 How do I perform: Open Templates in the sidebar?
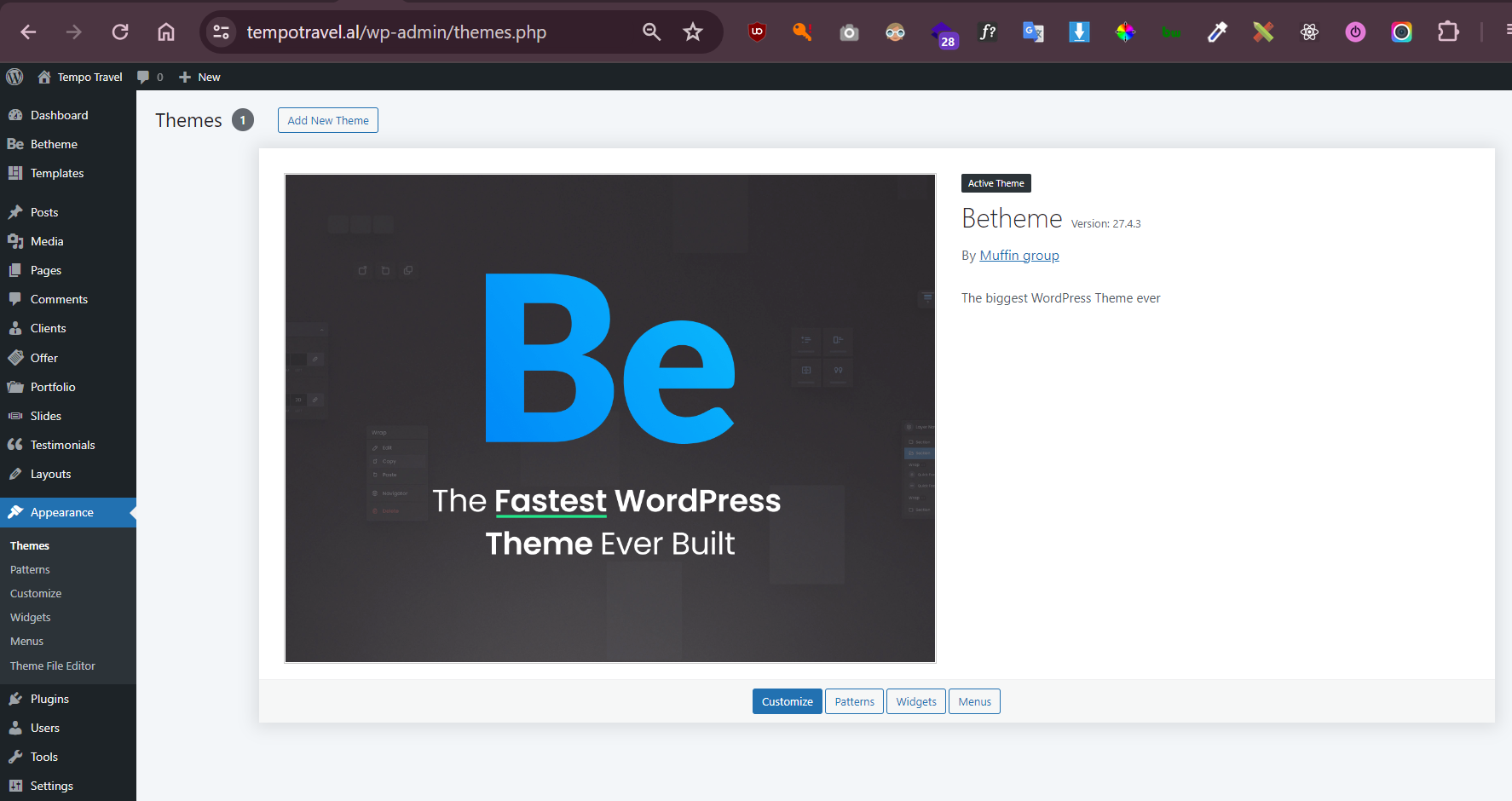point(68,173)
